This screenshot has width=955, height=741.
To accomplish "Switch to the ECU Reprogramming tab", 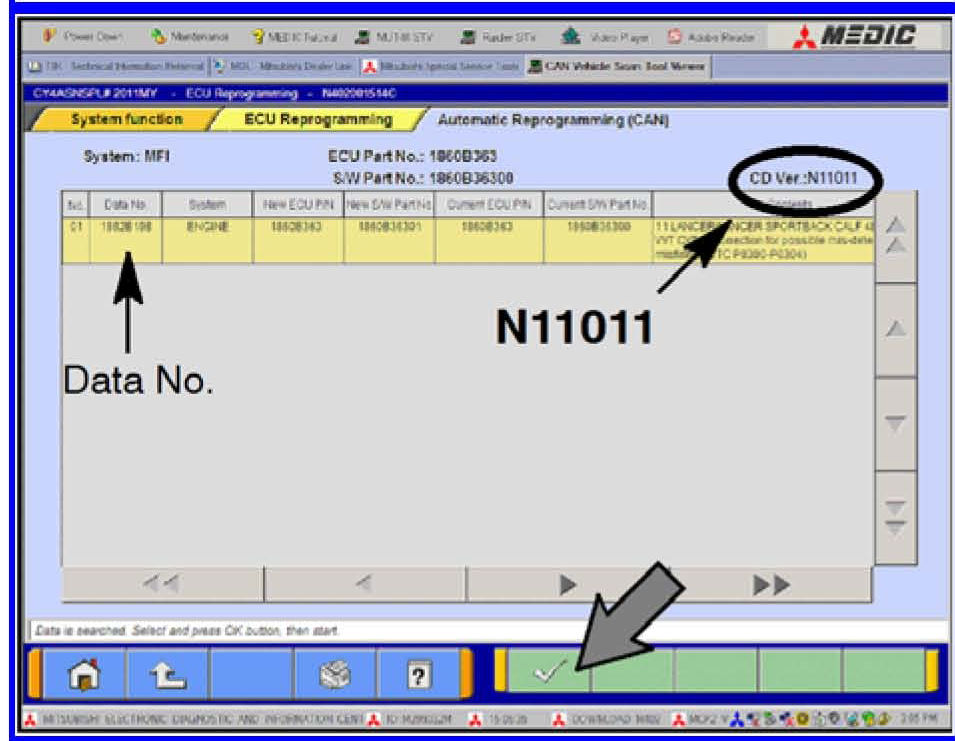I will tap(317, 120).
